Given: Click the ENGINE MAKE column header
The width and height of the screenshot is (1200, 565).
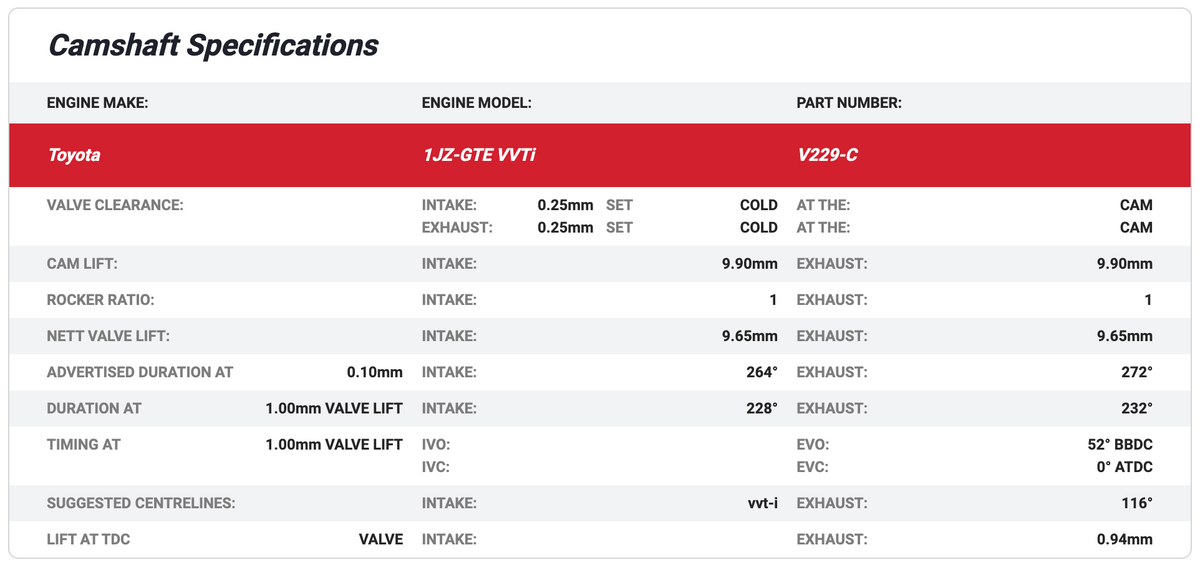Looking at the screenshot, I should (x=97, y=103).
